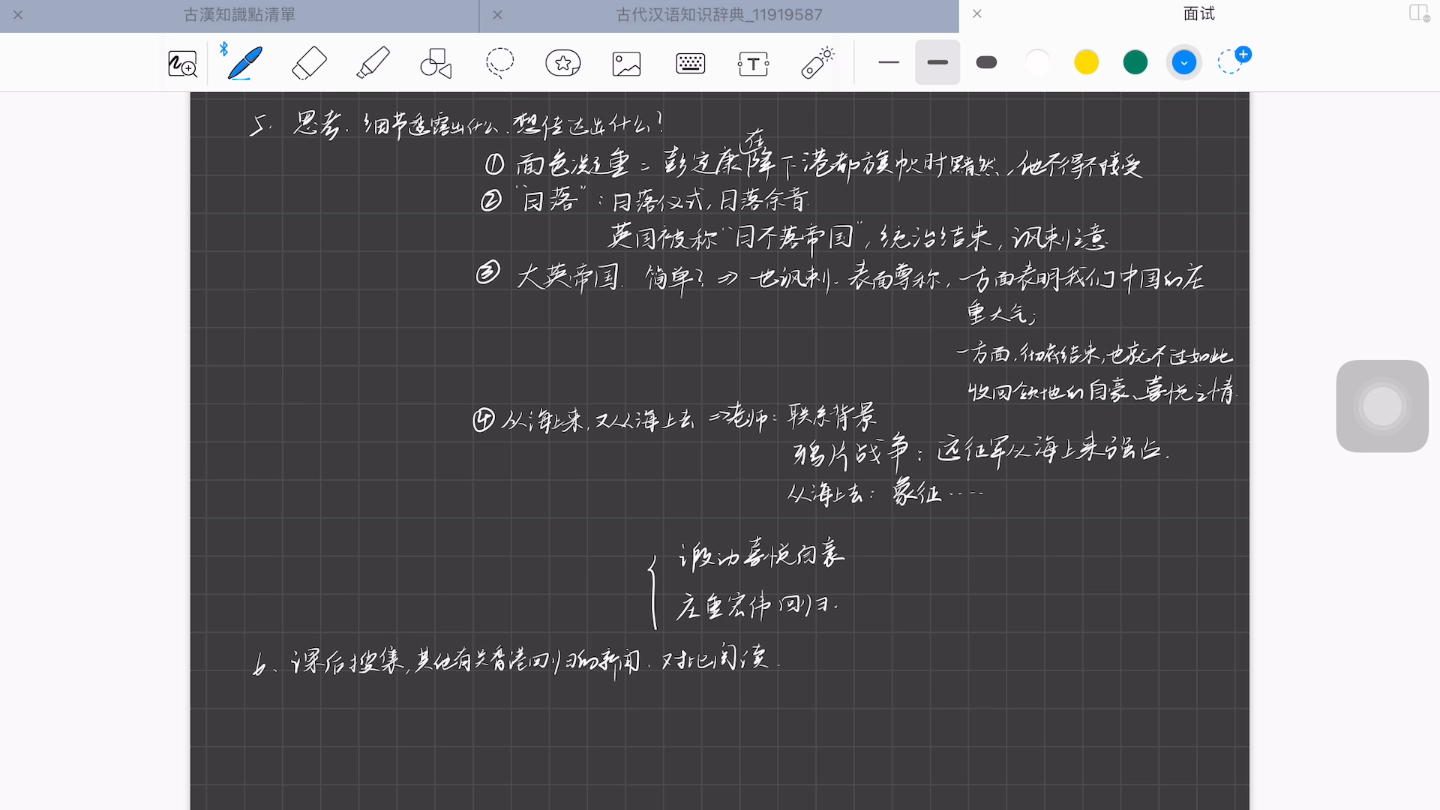Image resolution: width=1440 pixels, height=810 pixels.
Task: Select the Image insert tool
Action: [x=627, y=64]
